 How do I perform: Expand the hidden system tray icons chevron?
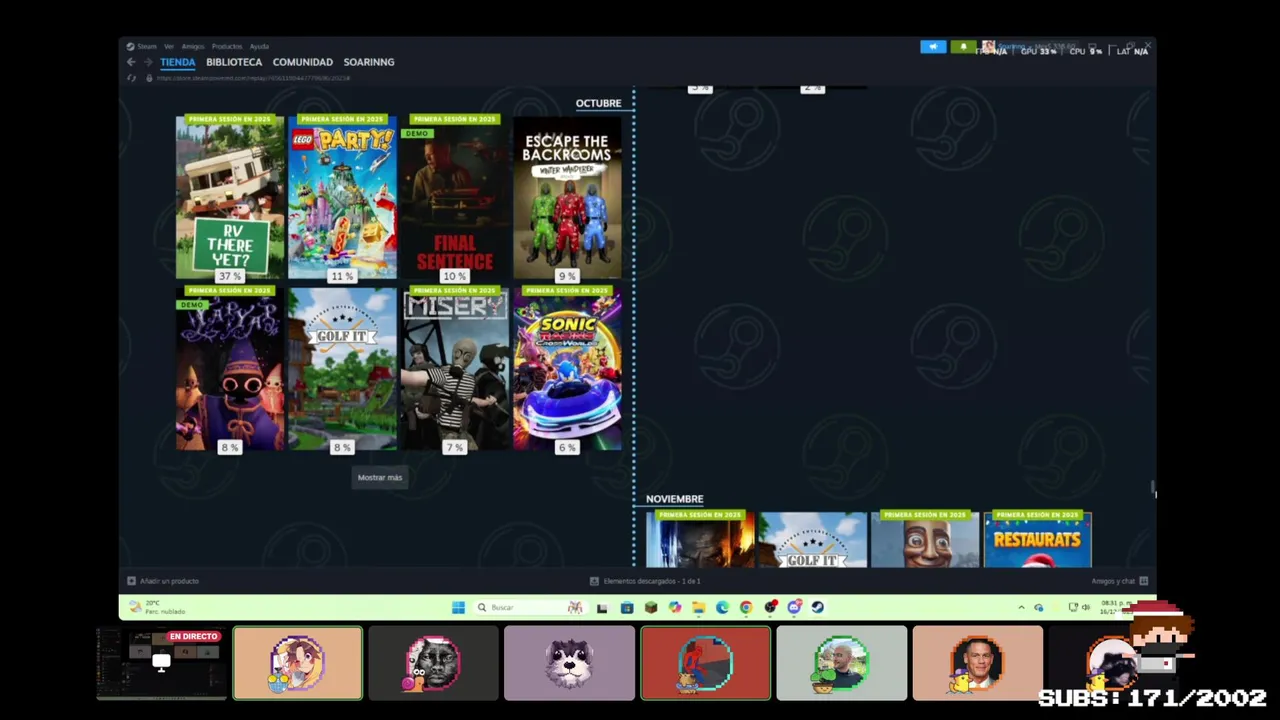[x=1021, y=607]
